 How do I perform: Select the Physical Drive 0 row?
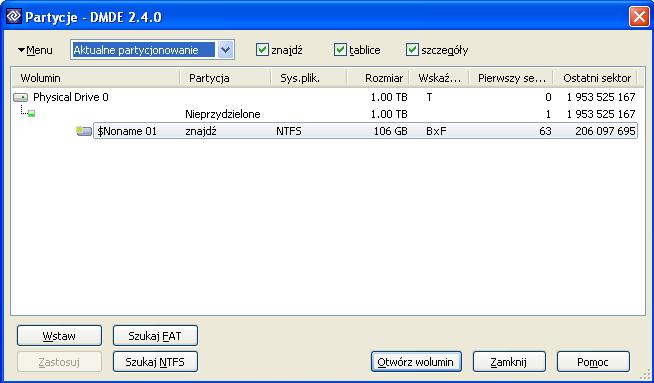tap(324, 98)
